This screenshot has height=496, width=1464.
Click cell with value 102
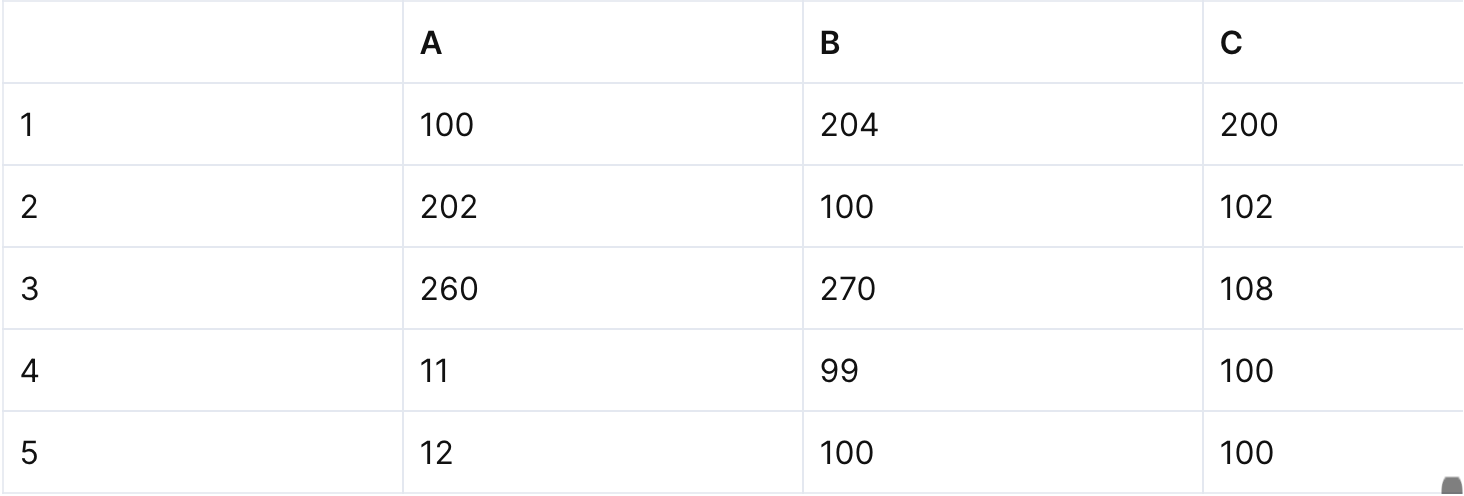coord(1332,207)
